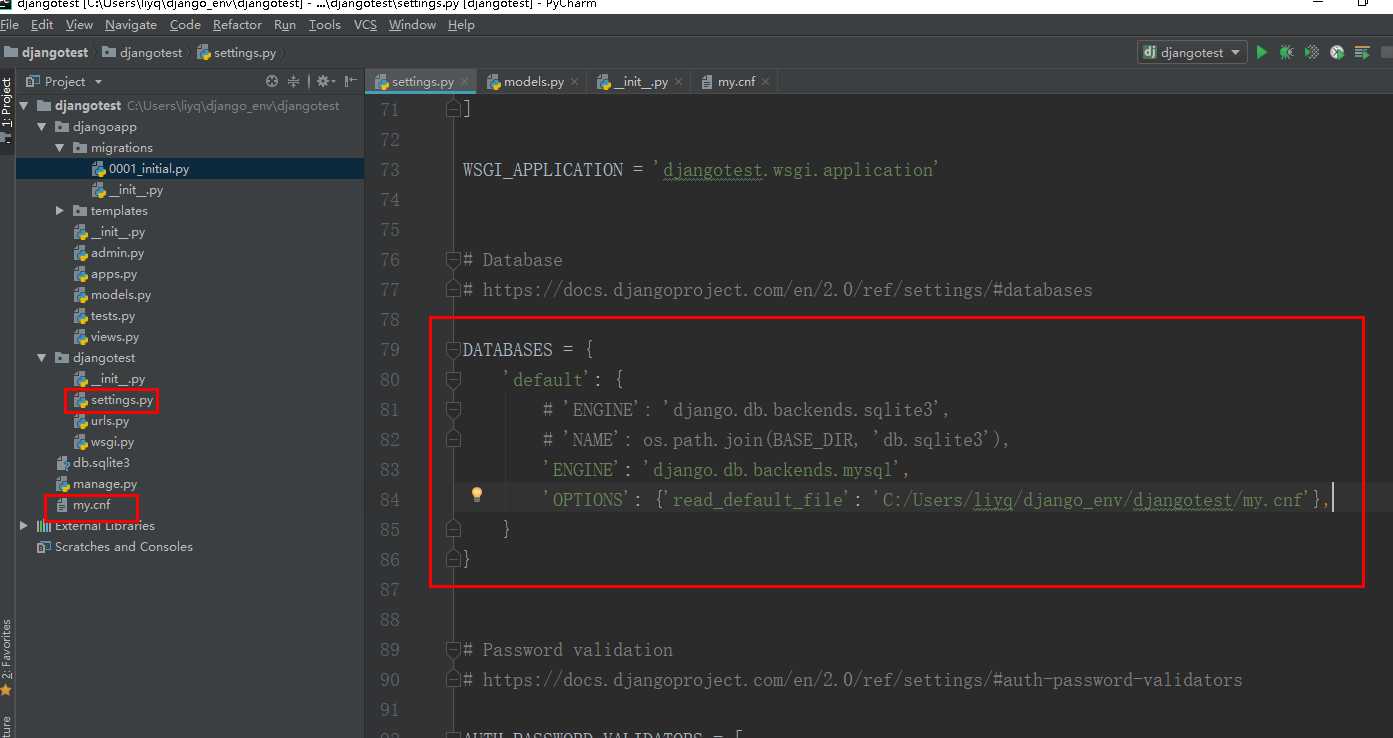Close the settings.py tab
Viewport: 1393px width, 738px height.
click(x=462, y=82)
